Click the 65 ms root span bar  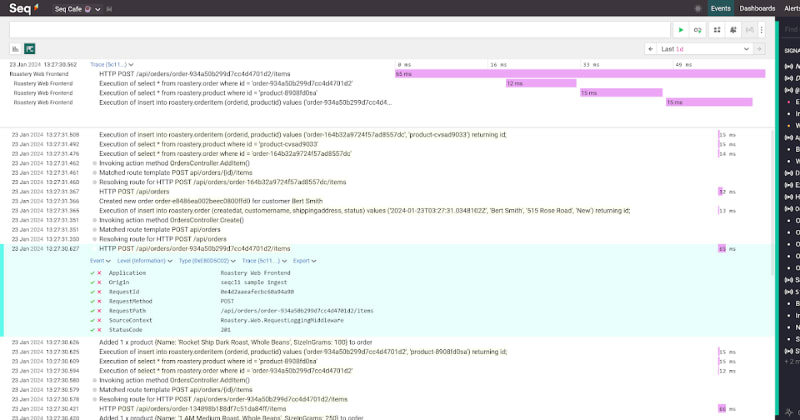coord(578,73)
